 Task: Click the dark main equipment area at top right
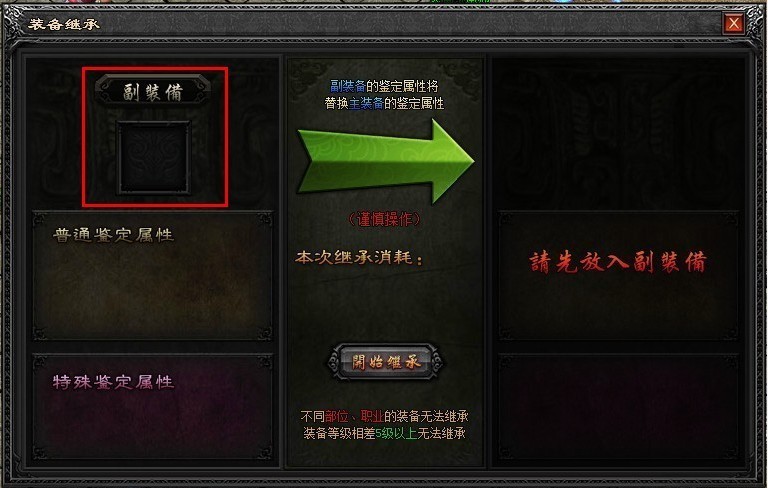[x=620, y=133]
